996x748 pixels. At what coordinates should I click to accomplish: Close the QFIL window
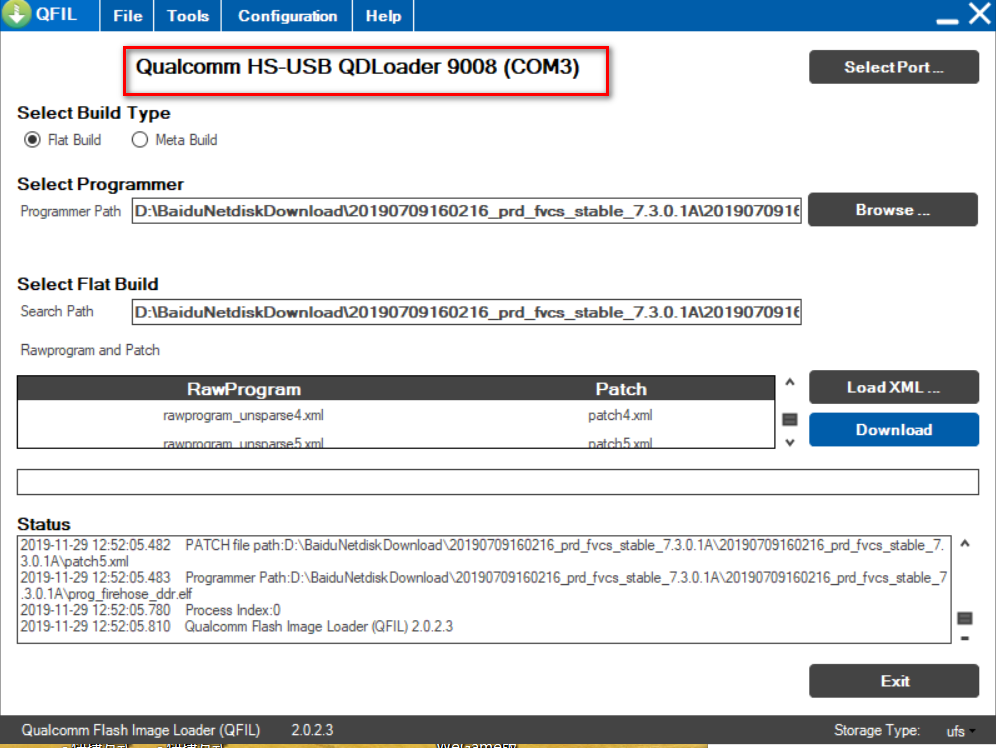click(978, 15)
